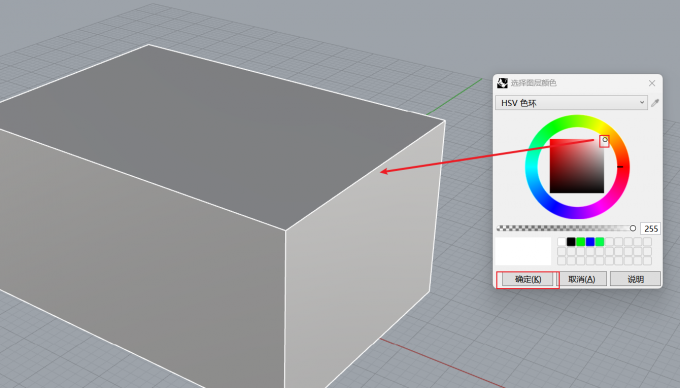
Task: Click the dropdown chevron beside HSV 色环
Action: tap(642, 103)
